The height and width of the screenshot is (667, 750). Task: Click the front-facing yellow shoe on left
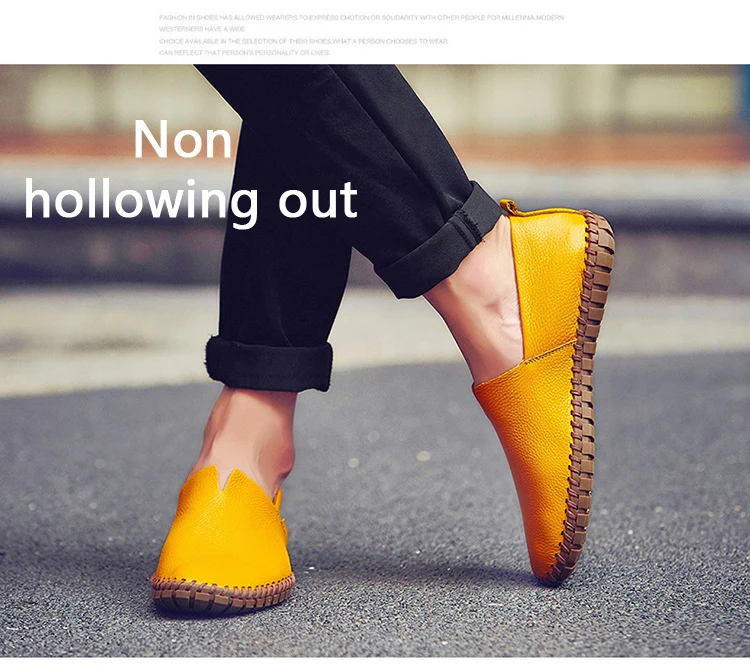click(222, 541)
